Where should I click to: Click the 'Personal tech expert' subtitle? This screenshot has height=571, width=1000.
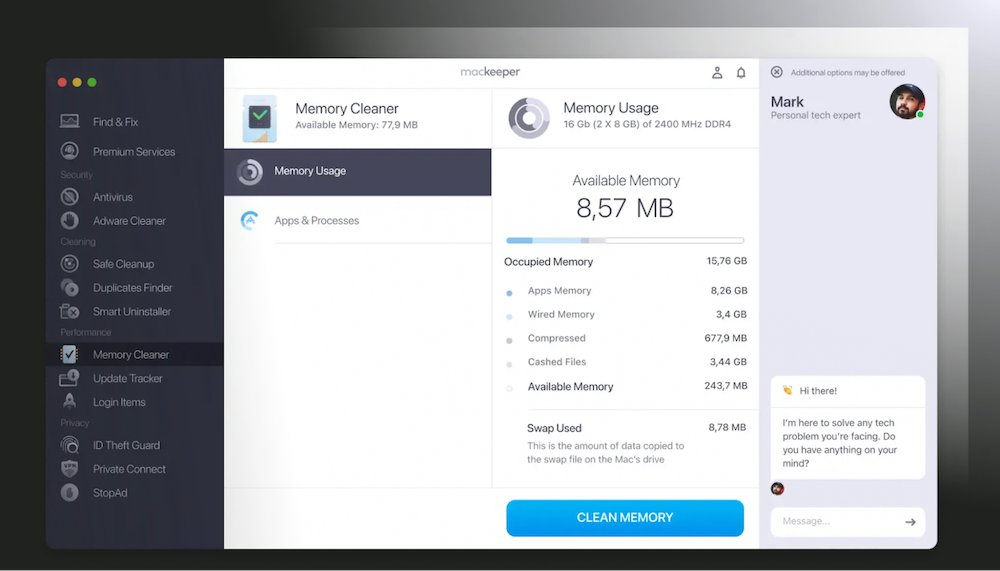point(816,115)
